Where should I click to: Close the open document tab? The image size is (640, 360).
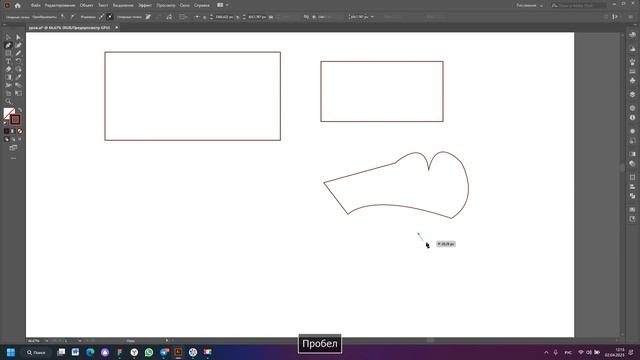coord(117,27)
